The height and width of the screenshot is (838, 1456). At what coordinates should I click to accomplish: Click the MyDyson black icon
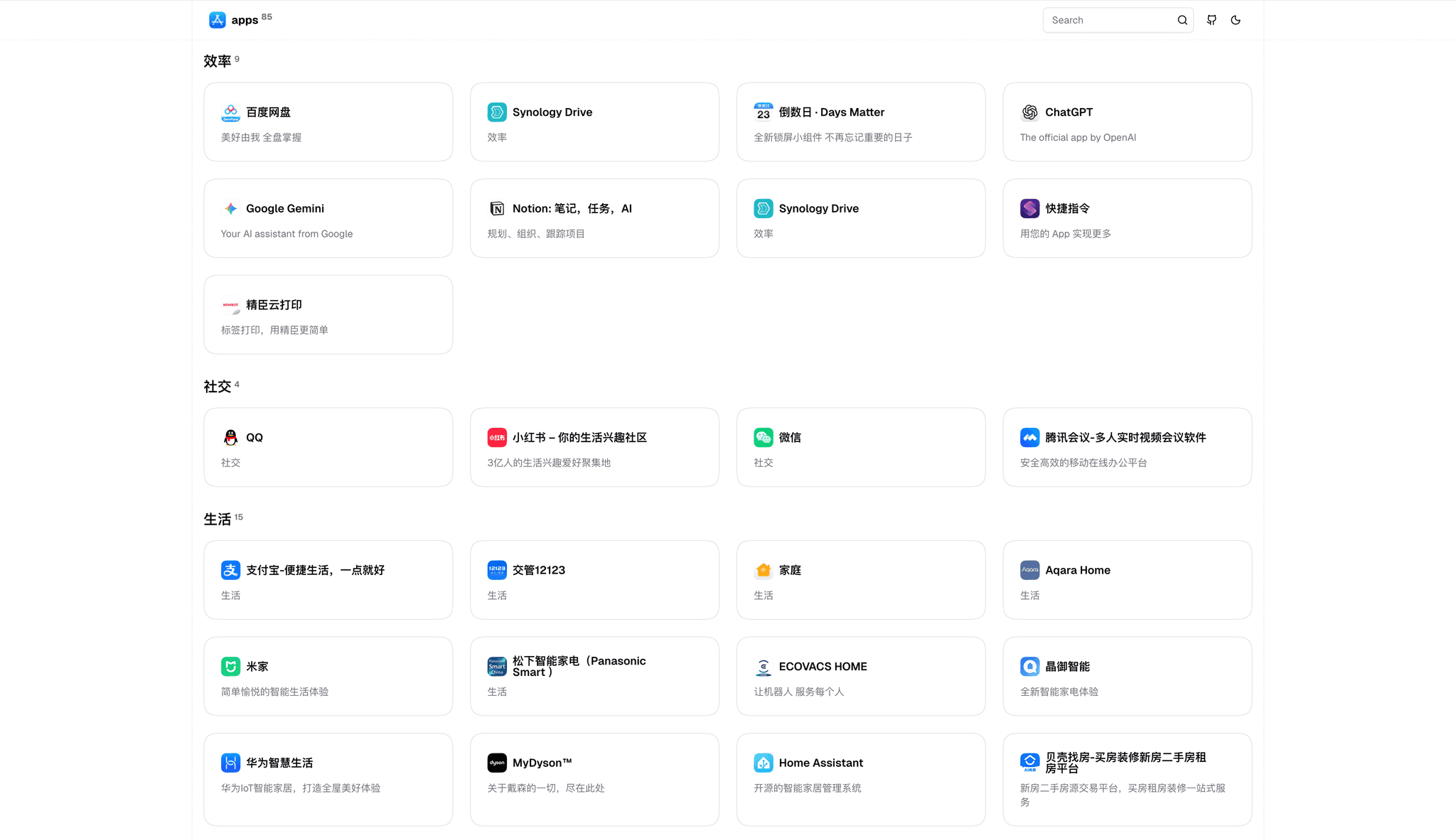pyautogui.click(x=497, y=763)
